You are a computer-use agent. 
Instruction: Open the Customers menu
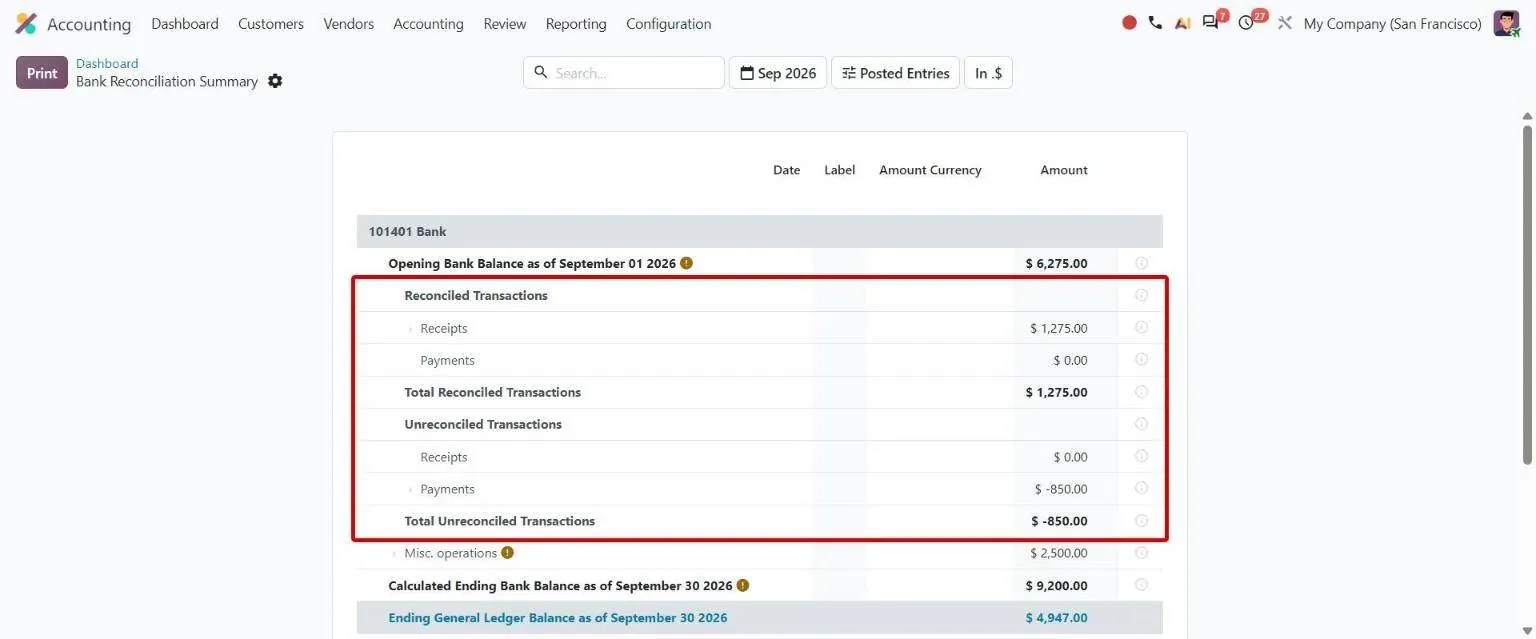pyautogui.click(x=271, y=24)
